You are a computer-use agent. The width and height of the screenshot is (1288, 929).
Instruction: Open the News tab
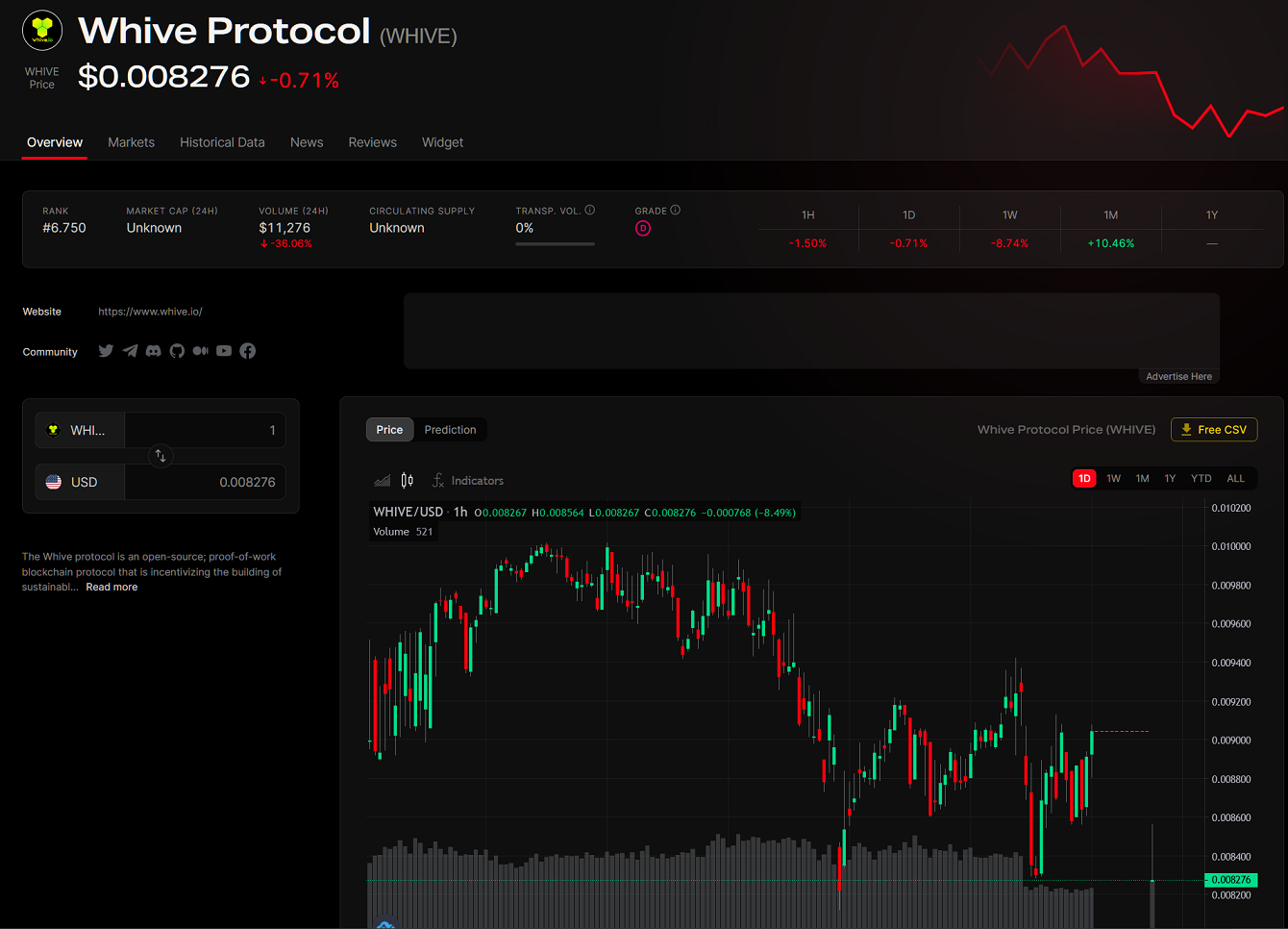tap(307, 142)
